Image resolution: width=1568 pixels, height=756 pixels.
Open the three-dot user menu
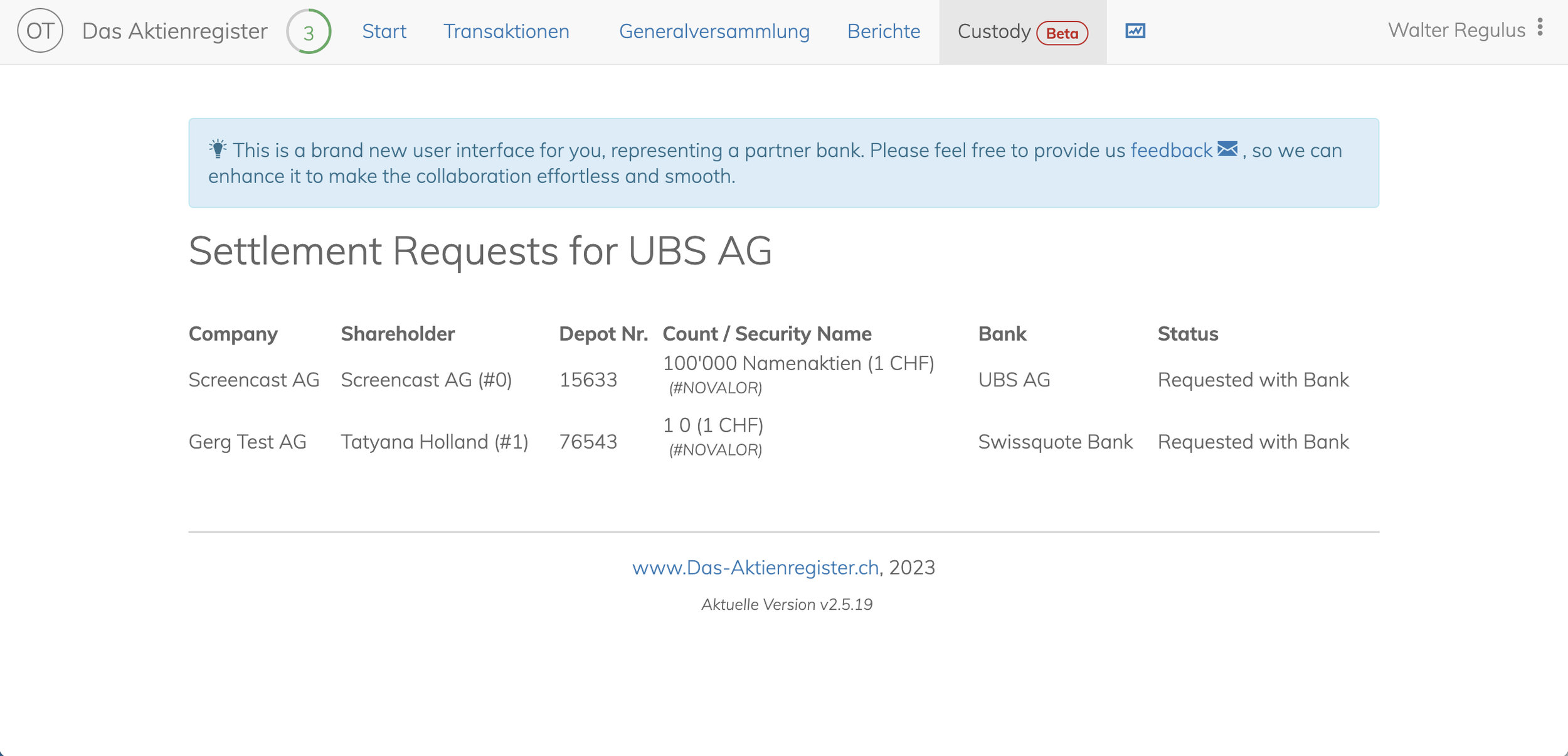click(x=1540, y=28)
